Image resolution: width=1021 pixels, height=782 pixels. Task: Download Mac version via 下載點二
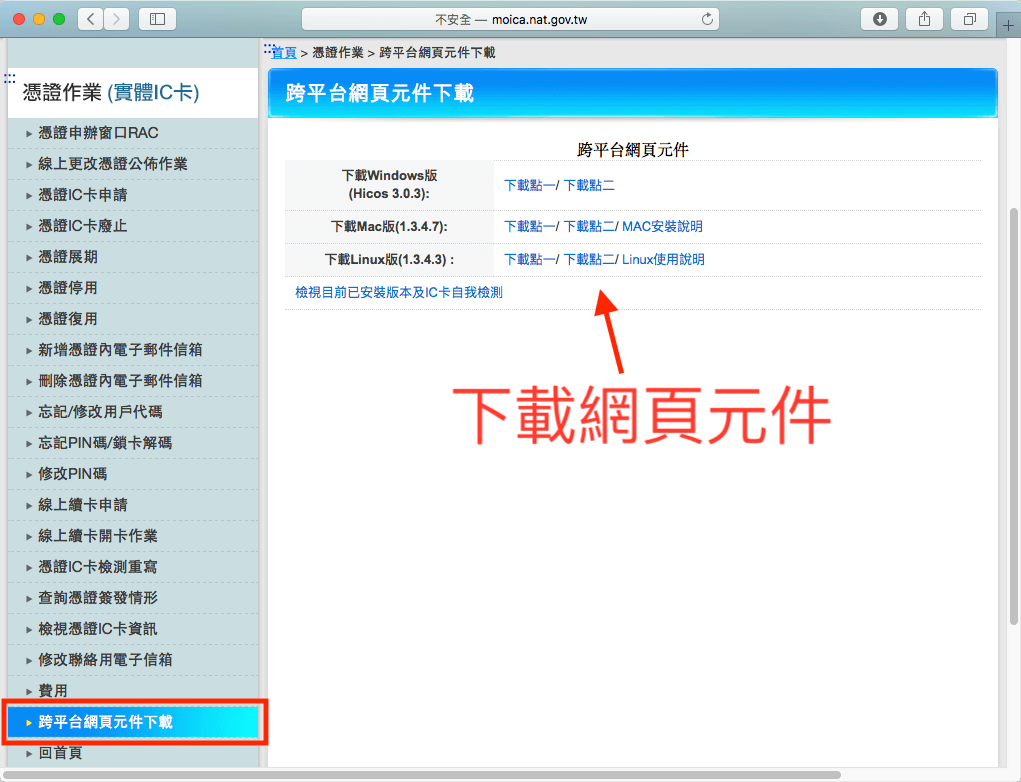tap(589, 227)
